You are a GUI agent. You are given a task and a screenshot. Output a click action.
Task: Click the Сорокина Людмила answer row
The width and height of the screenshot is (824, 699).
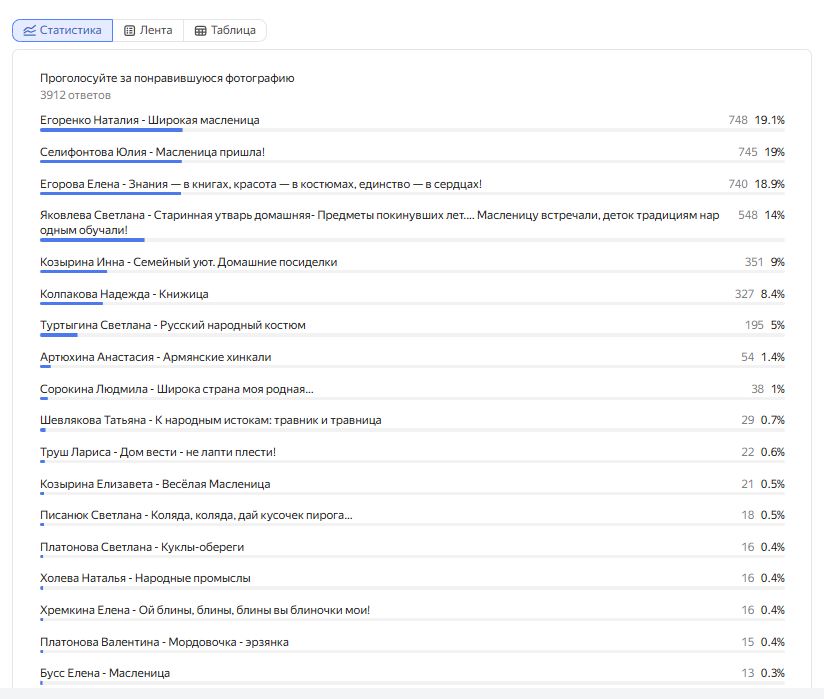(x=176, y=389)
